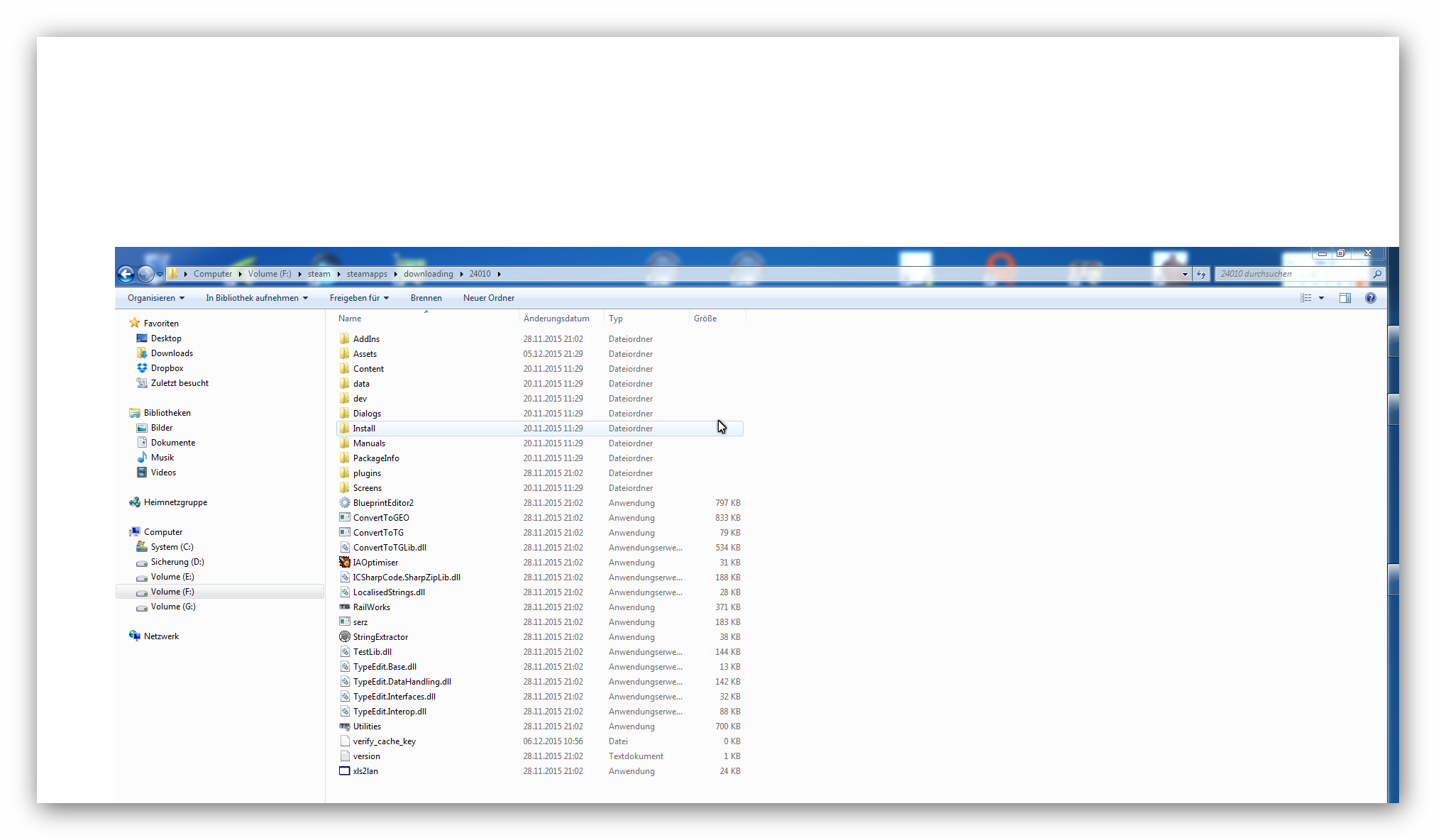
Task: Select the StringExtractor file icon
Action: point(345,637)
